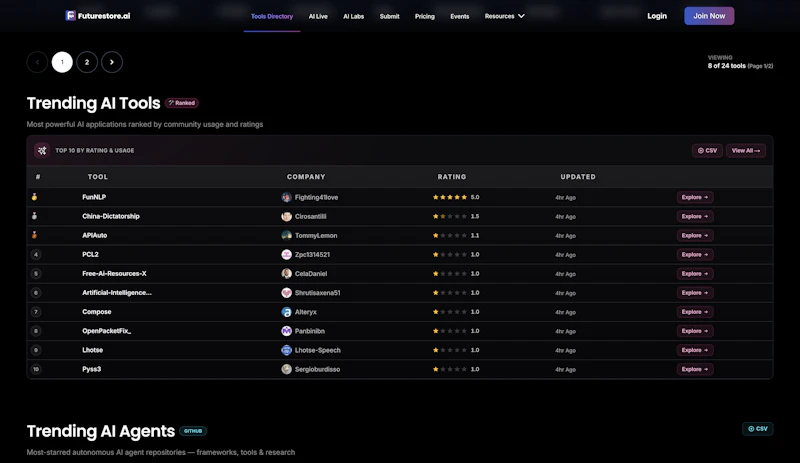Open the AI Labs menu item
The image size is (800, 463).
click(354, 16)
